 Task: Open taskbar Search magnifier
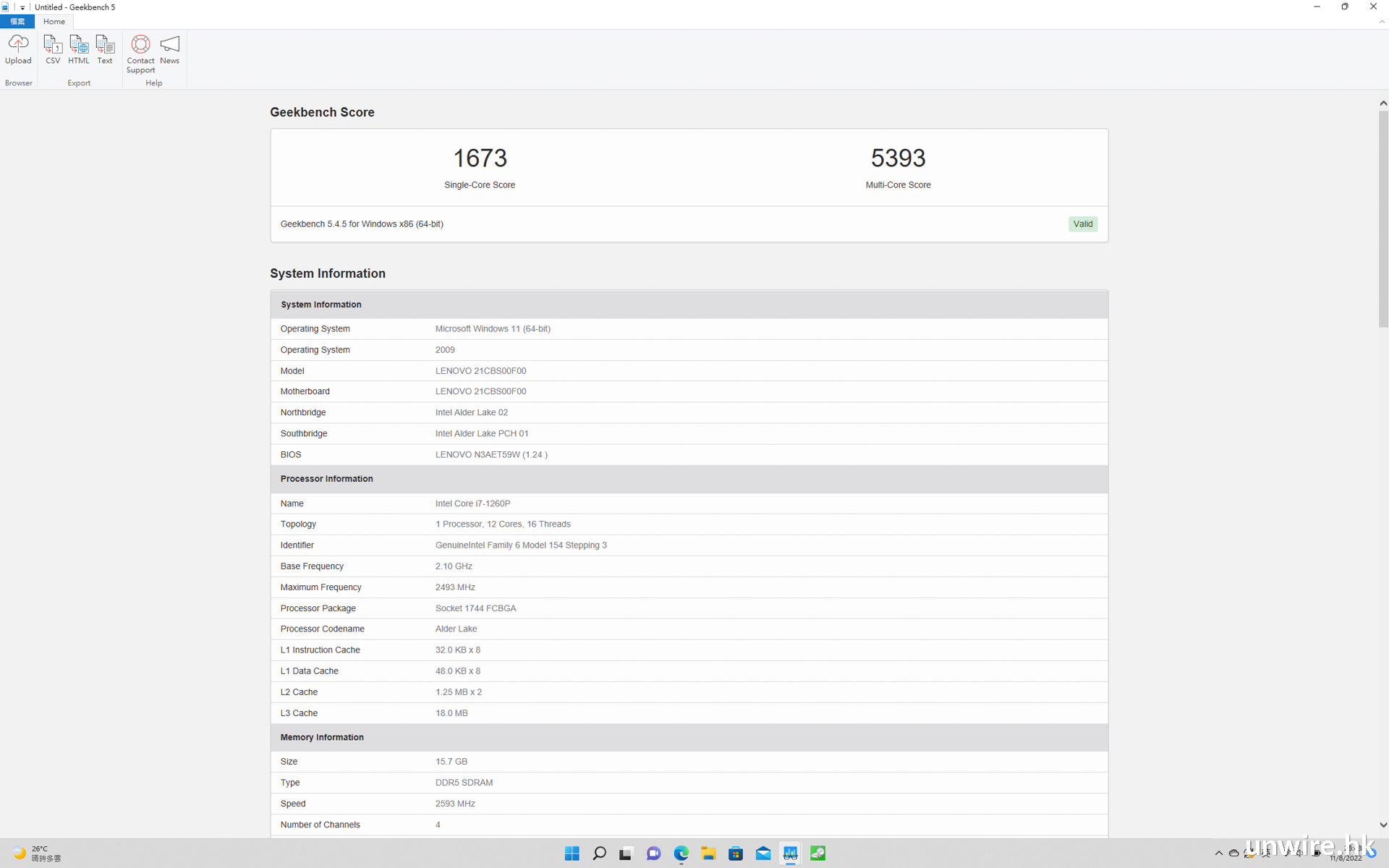point(599,854)
